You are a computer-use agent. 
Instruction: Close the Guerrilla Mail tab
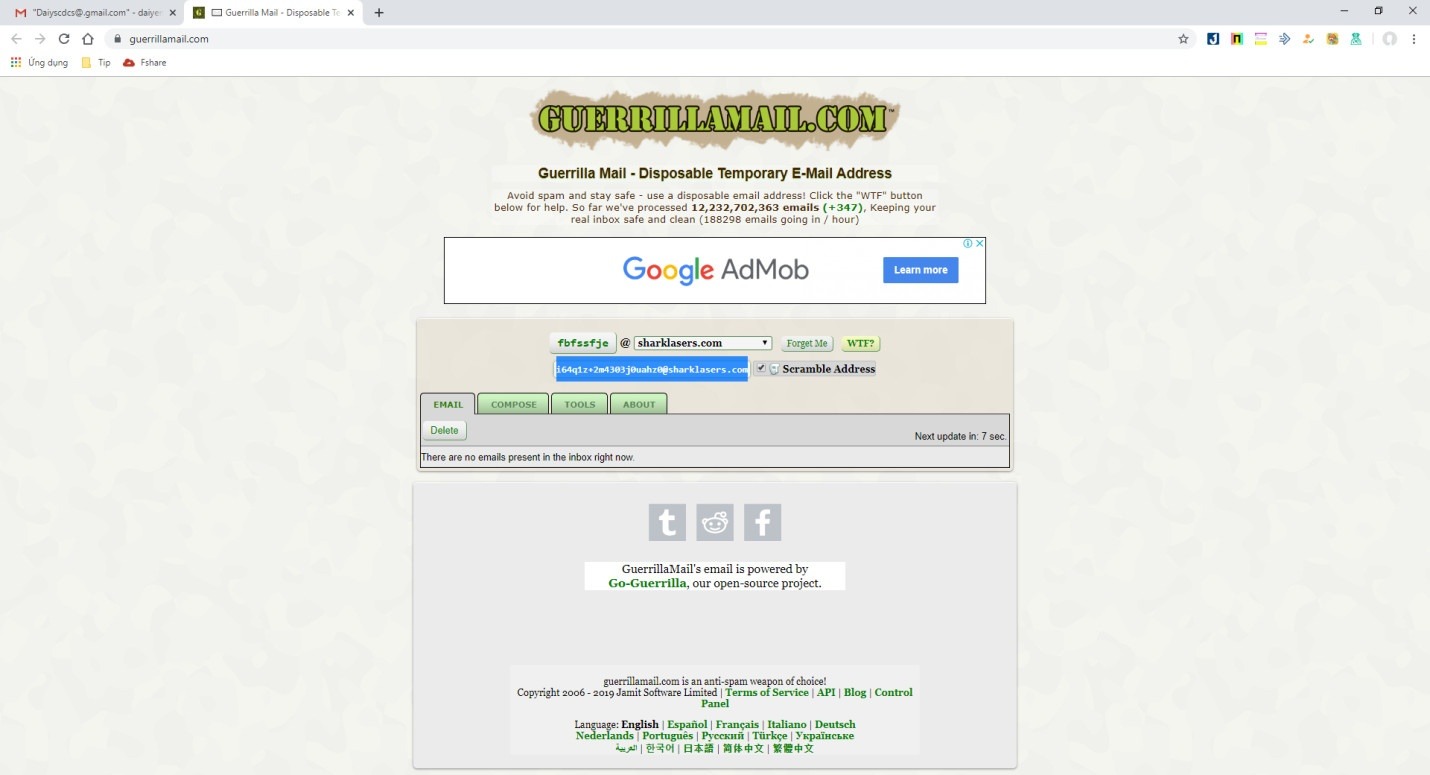coord(351,13)
